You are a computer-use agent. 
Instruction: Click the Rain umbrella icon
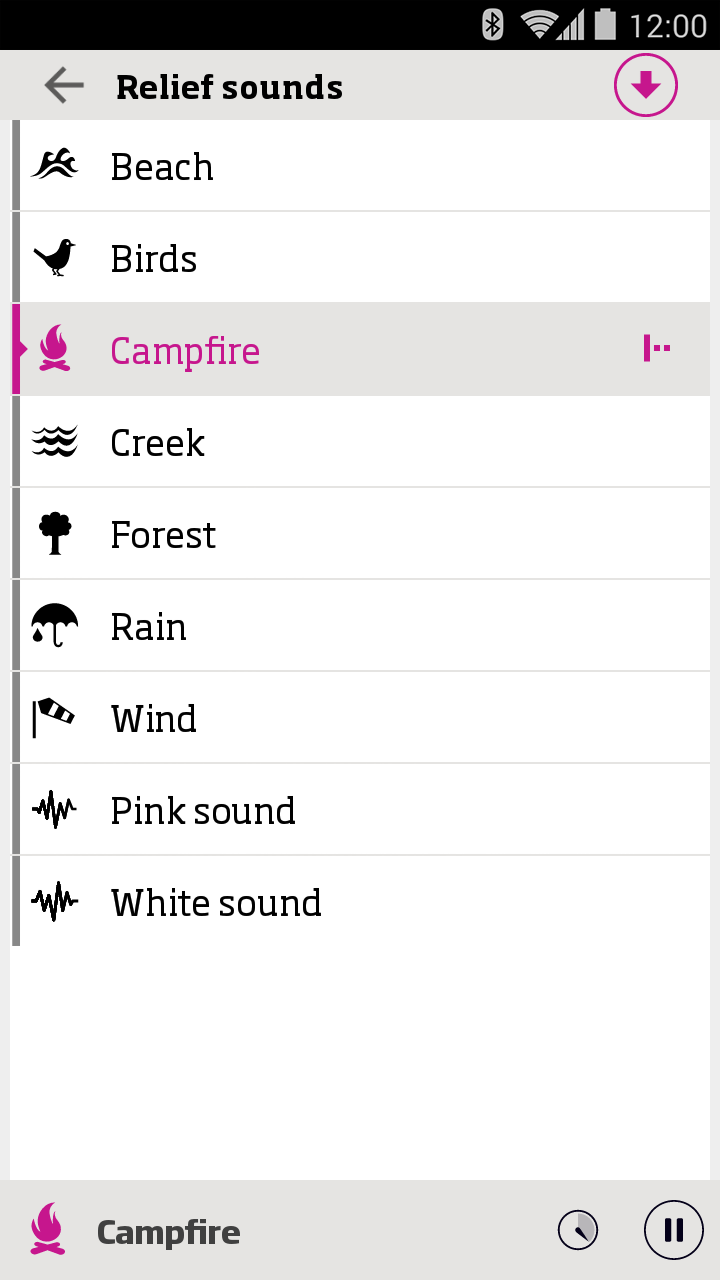point(54,626)
